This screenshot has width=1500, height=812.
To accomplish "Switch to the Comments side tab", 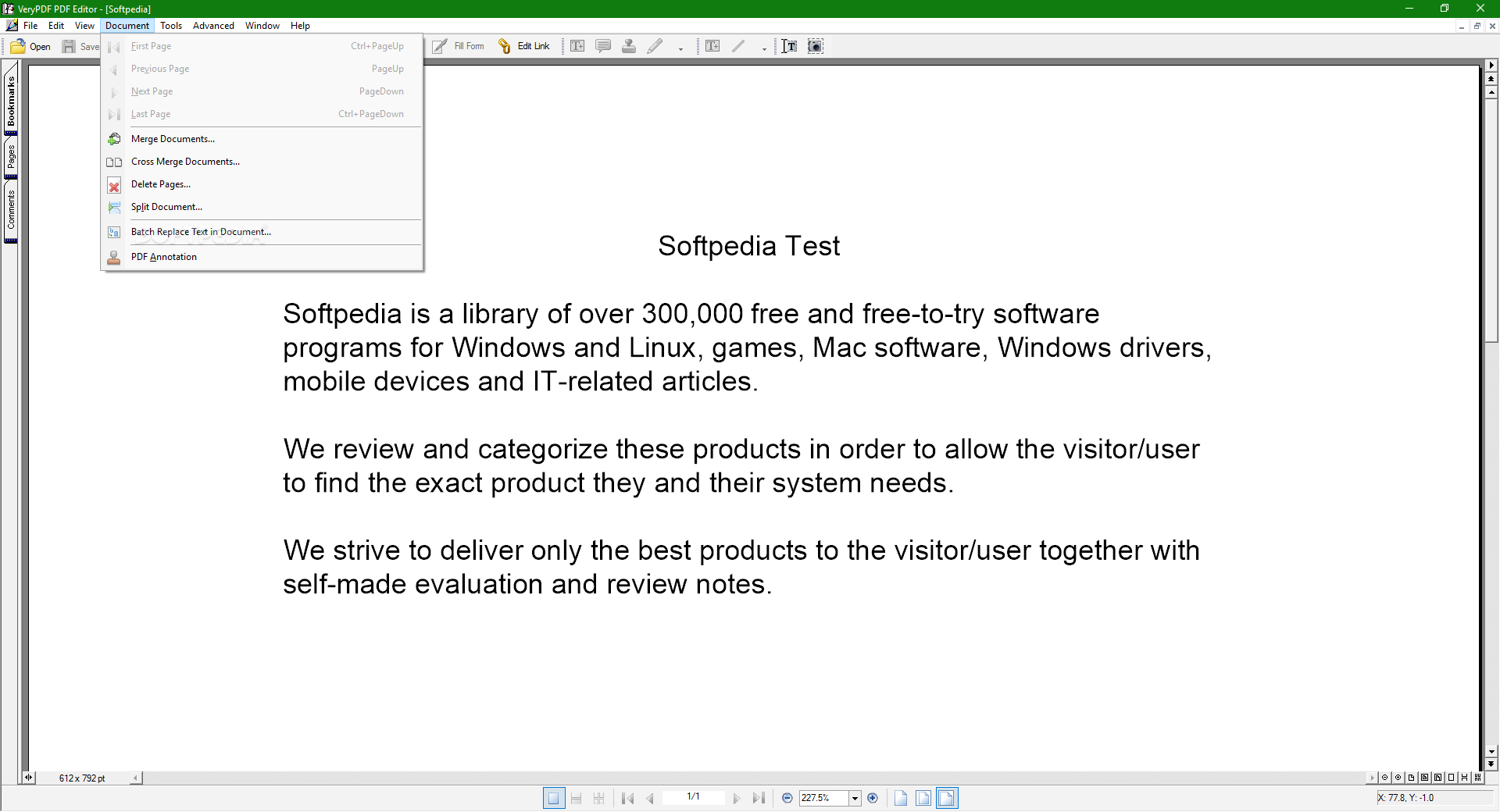I will point(11,211).
